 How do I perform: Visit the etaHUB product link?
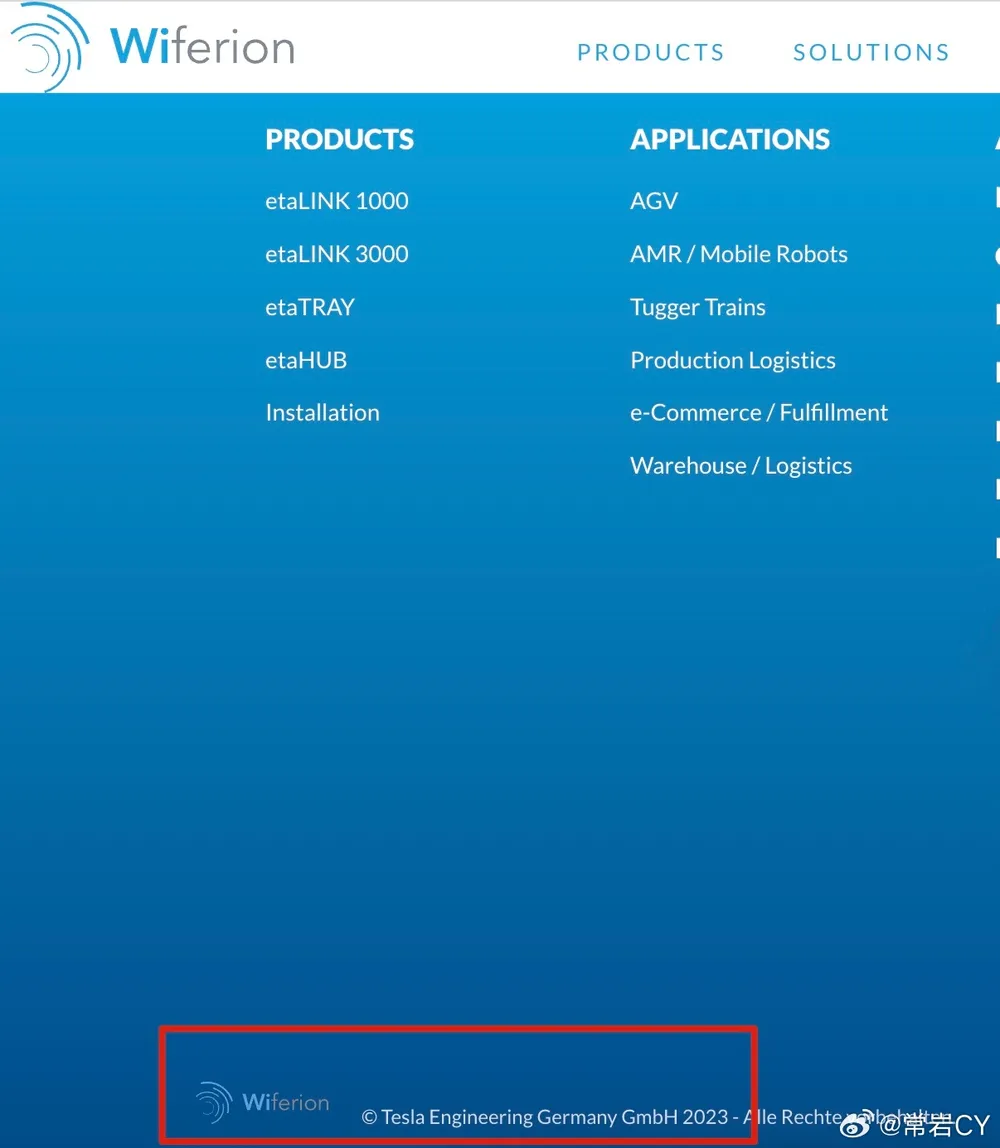click(306, 360)
